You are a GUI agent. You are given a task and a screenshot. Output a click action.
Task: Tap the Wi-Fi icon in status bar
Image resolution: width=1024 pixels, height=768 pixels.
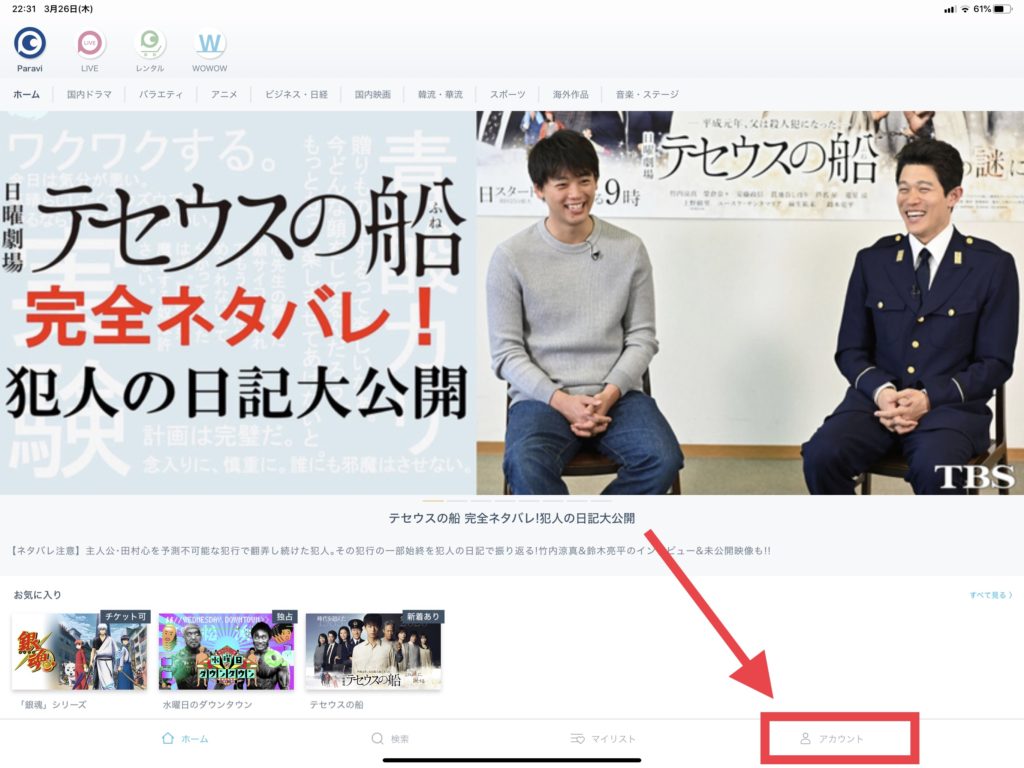click(965, 9)
